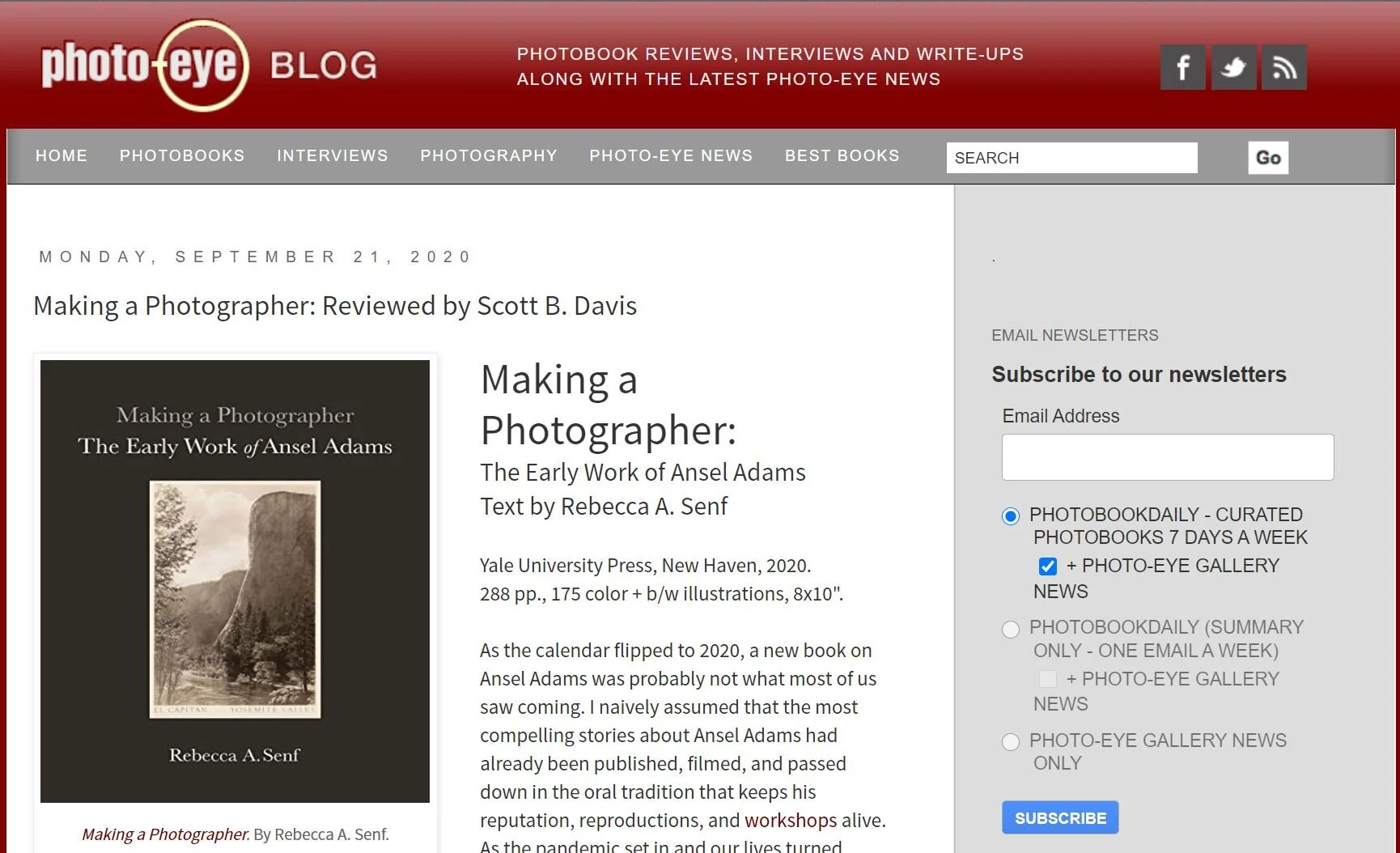Click the Making a Photographer book cover

click(235, 581)
